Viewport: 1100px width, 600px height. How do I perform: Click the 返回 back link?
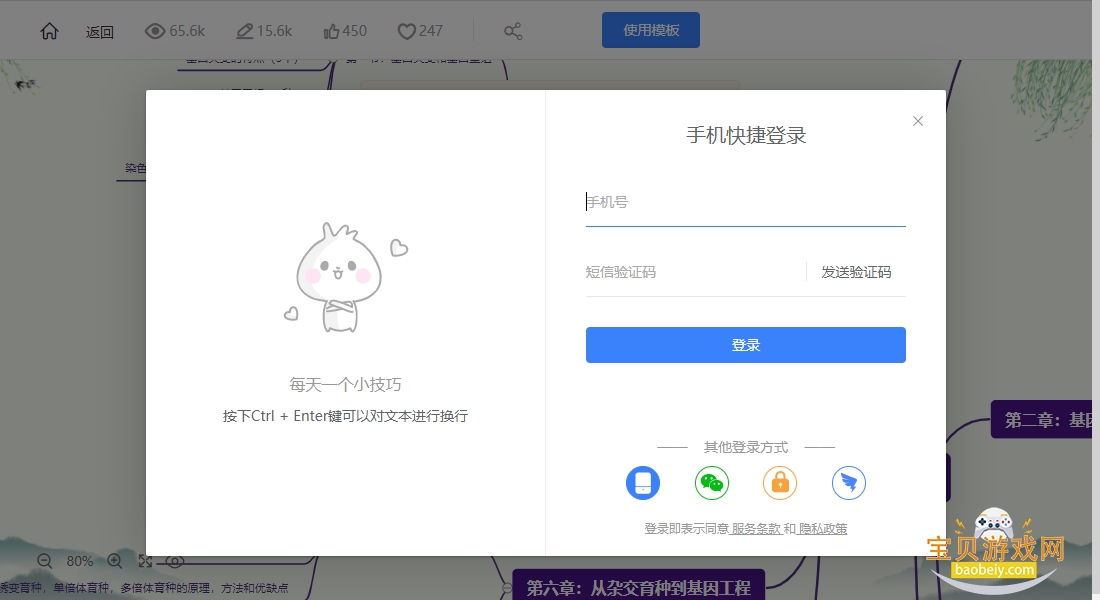tap(100, 32)
